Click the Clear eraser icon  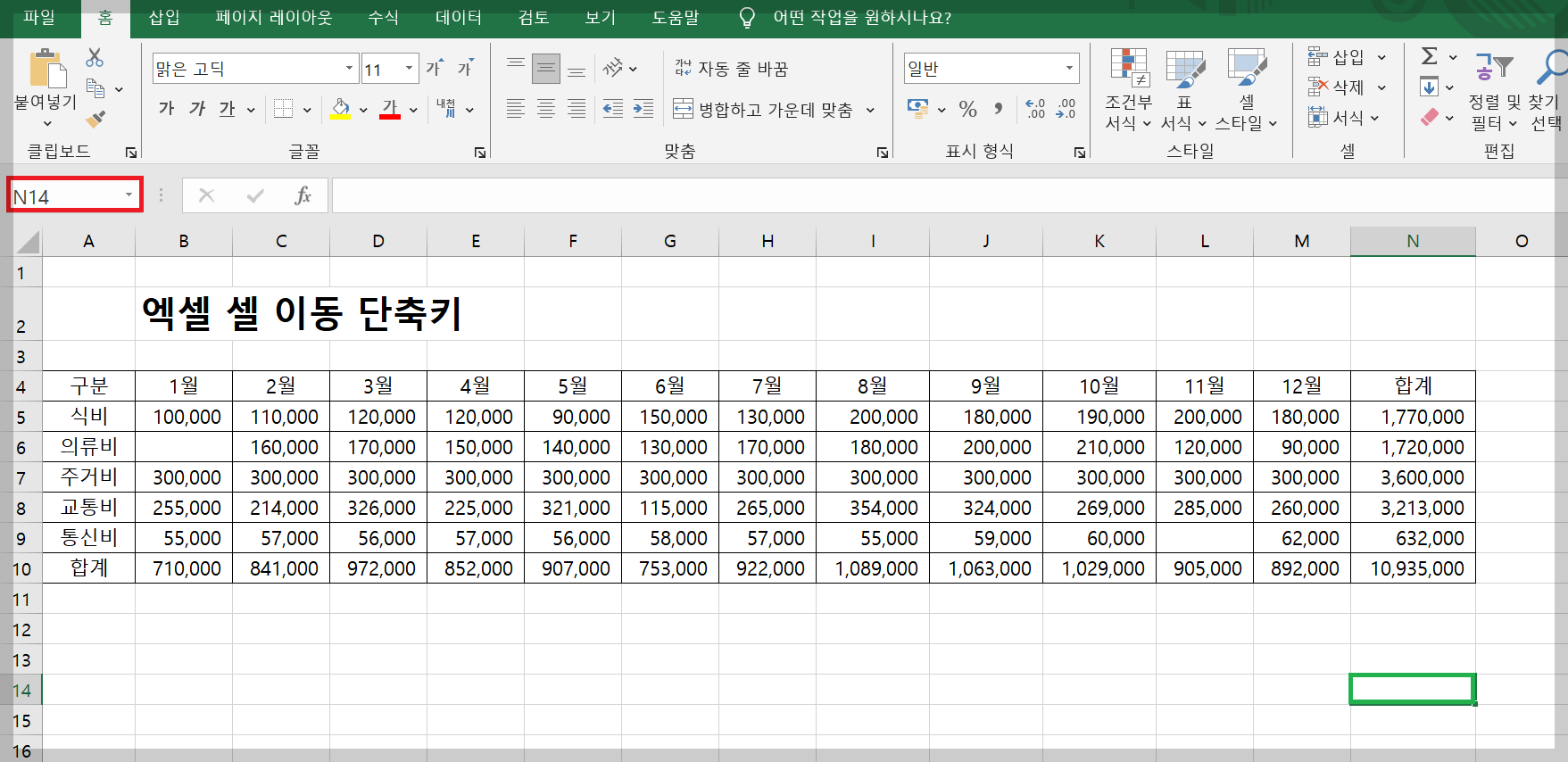pos(1430,117)
